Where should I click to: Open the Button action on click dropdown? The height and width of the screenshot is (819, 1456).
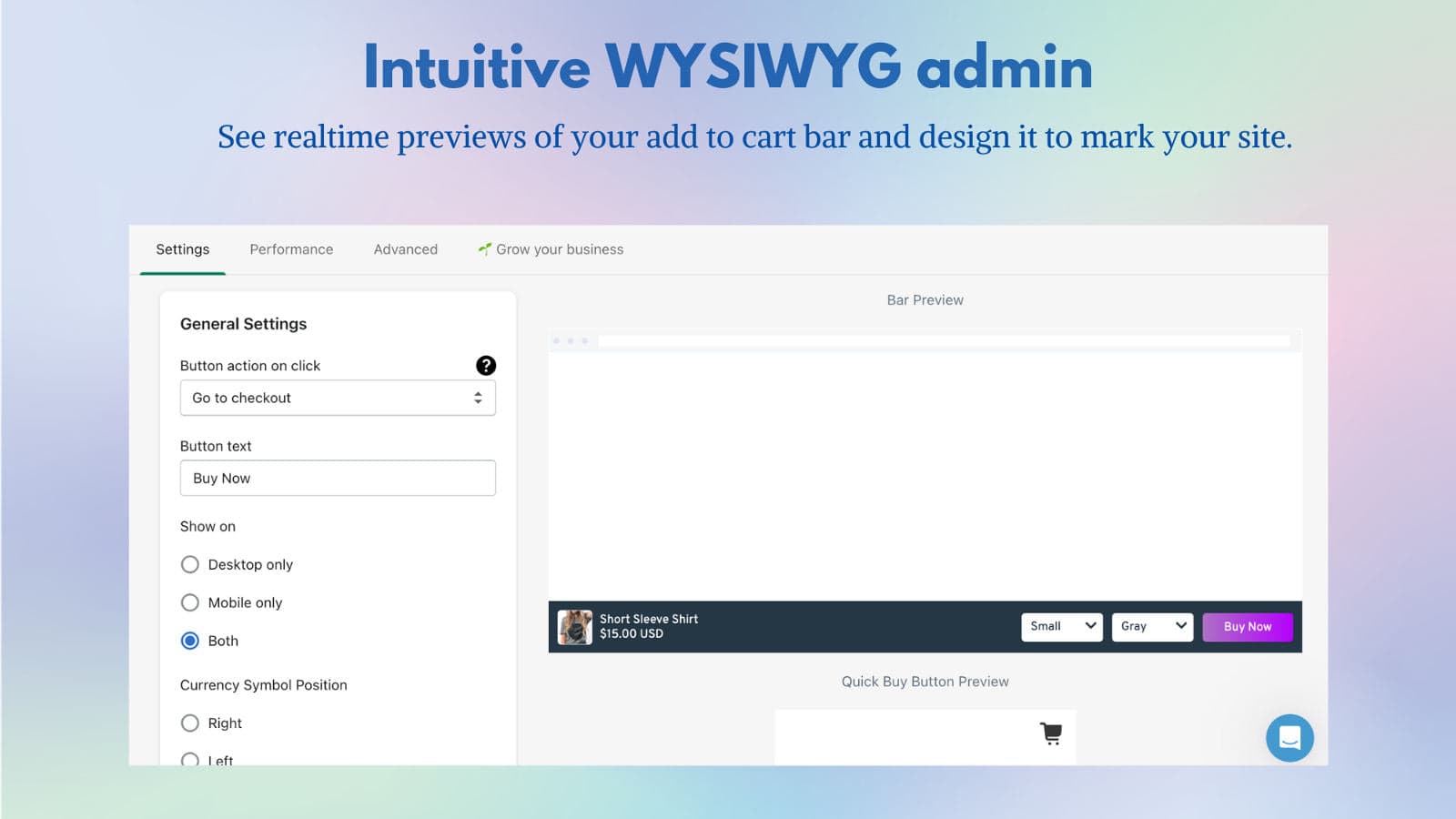pos(338,398)
